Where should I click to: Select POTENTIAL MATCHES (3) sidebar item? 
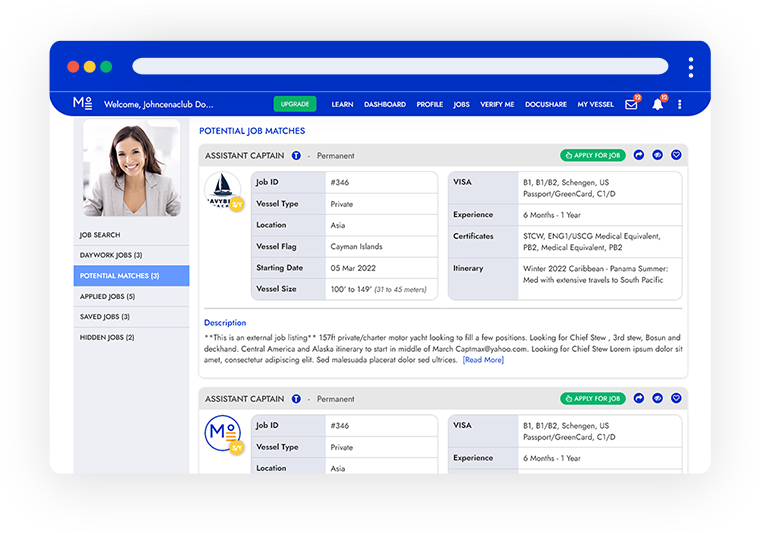[131, 276]
